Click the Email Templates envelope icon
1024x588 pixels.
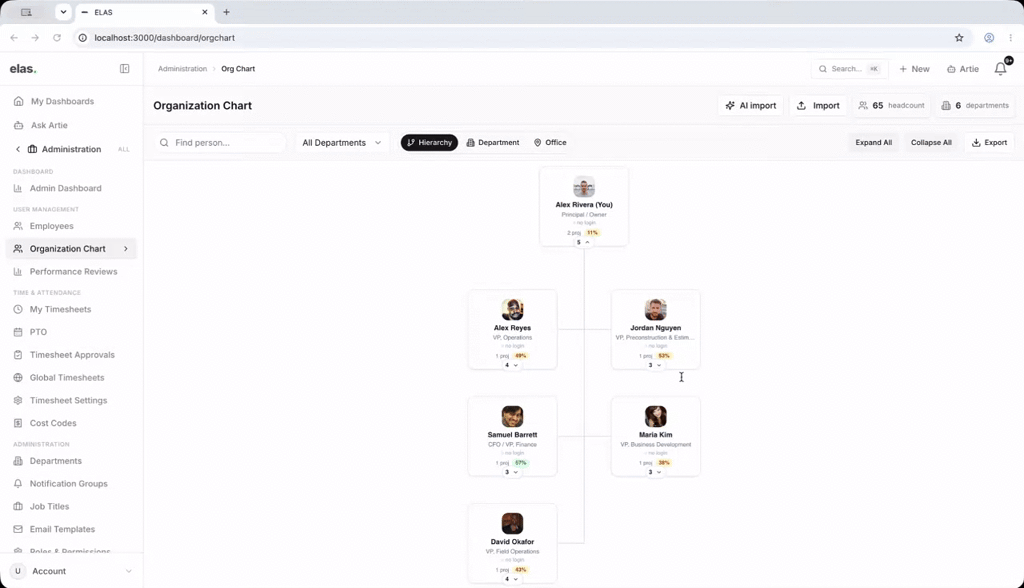[x=18, y=529]
